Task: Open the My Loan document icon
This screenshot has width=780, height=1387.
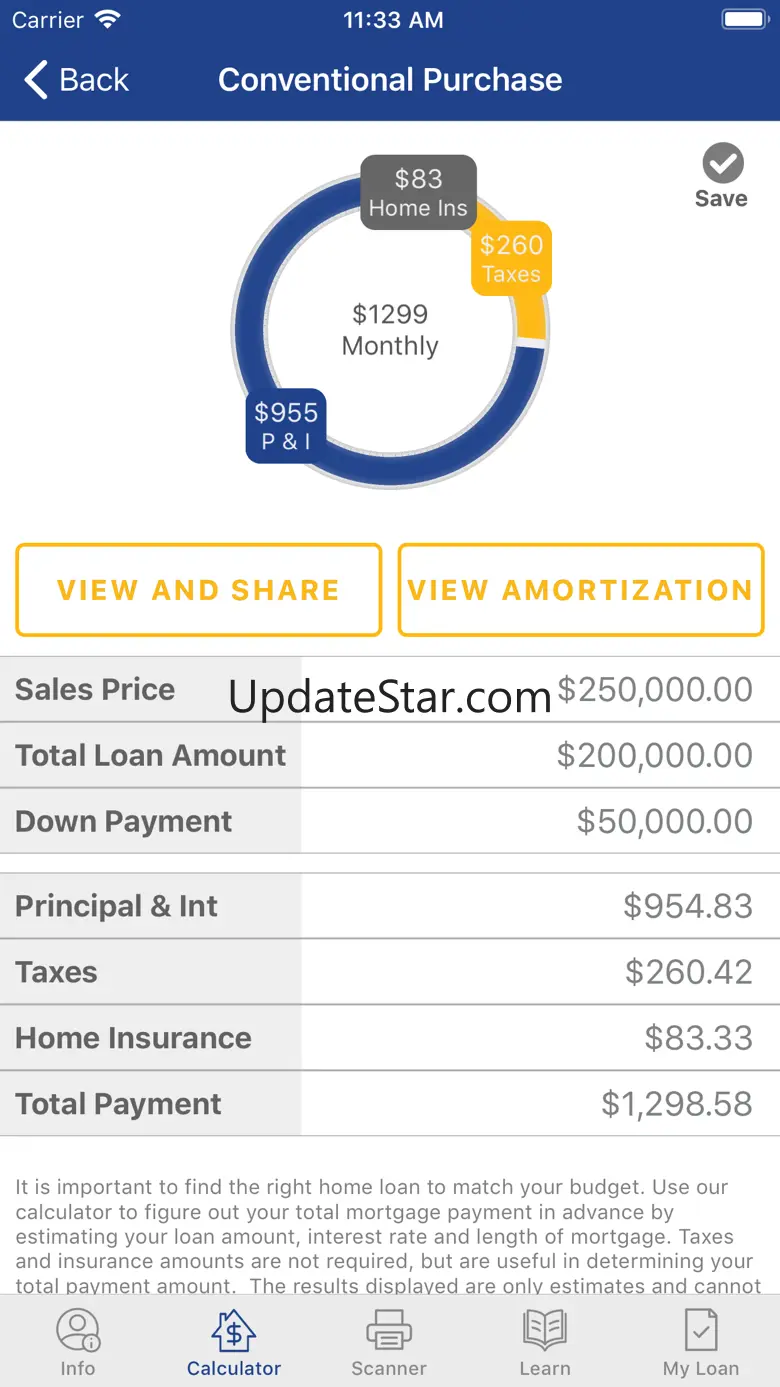Action: pos(700,1331)
